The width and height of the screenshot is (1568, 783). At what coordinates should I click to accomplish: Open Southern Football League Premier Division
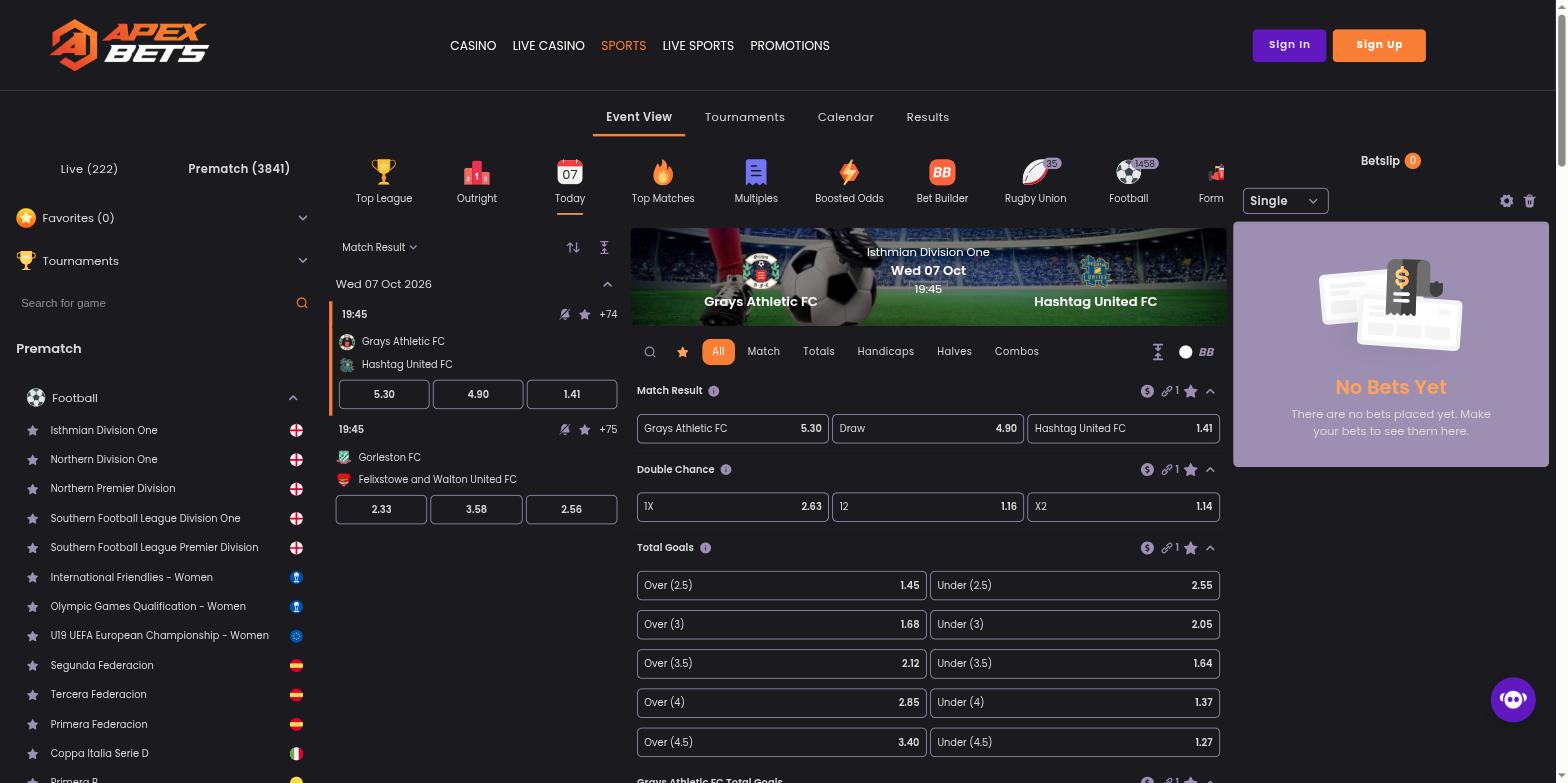tap(154, 548)
